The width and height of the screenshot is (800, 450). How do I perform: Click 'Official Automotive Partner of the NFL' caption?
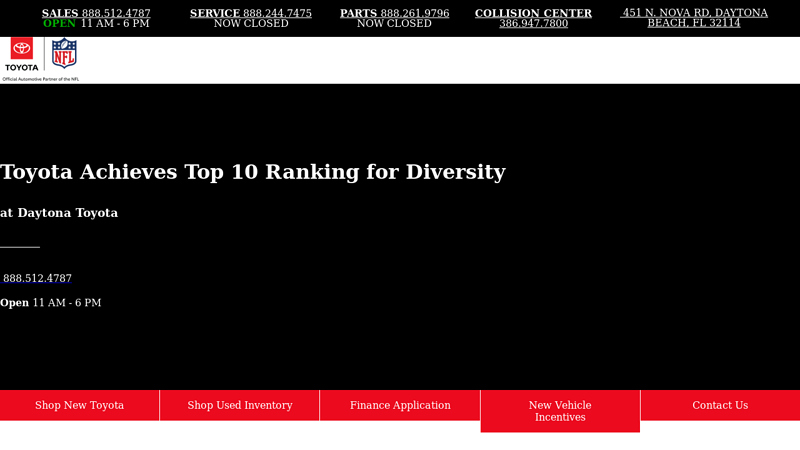point(41,79)
